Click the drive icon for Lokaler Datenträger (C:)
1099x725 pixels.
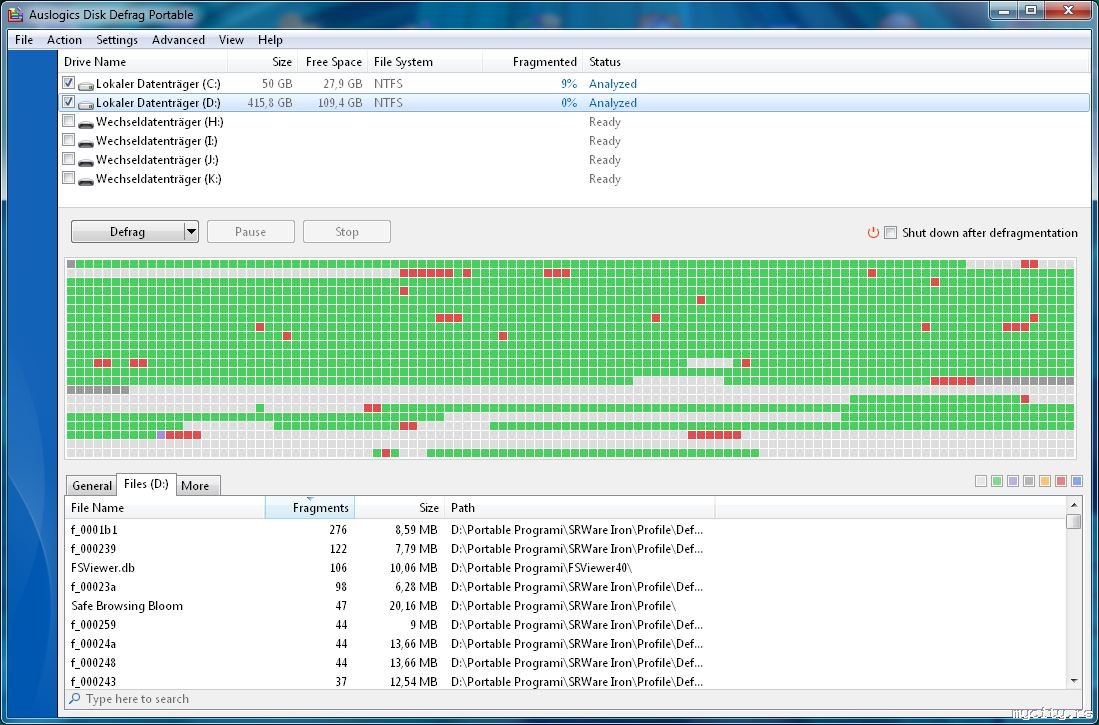pos(86,85)
